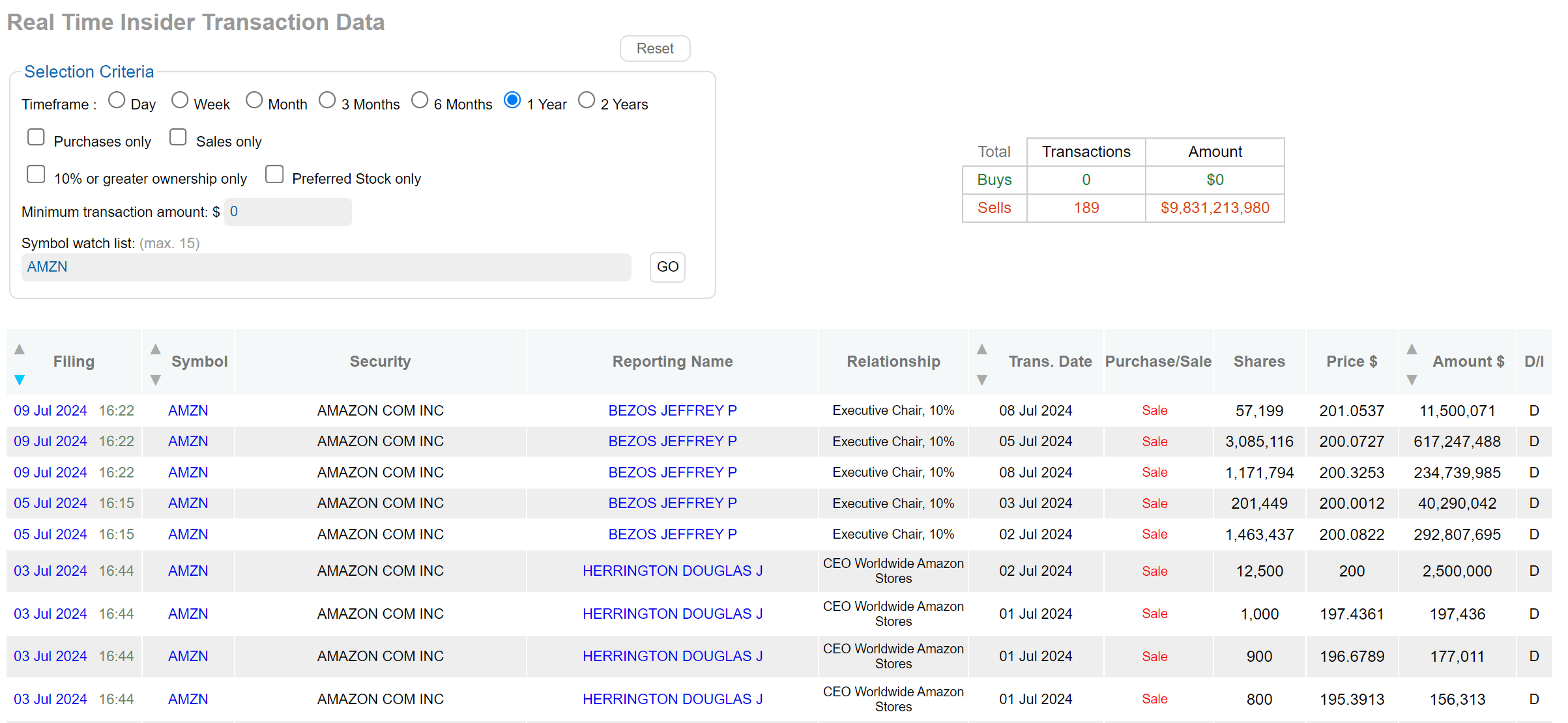This screenshot has height=723, width=1568.
Task: Sort Symbol column descending arrow
Action: 155,380
